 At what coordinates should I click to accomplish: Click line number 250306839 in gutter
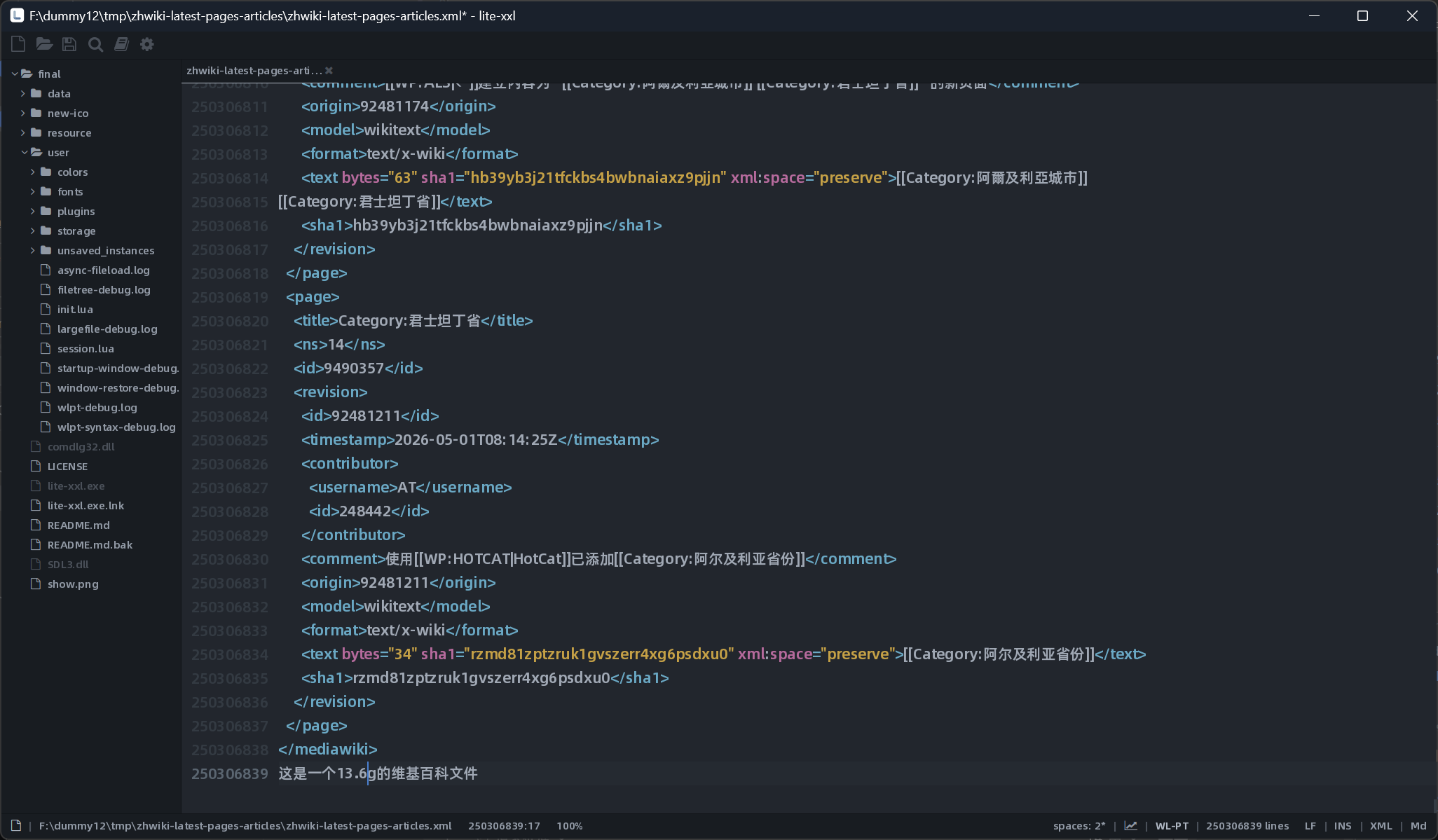(x=230, y=773)
